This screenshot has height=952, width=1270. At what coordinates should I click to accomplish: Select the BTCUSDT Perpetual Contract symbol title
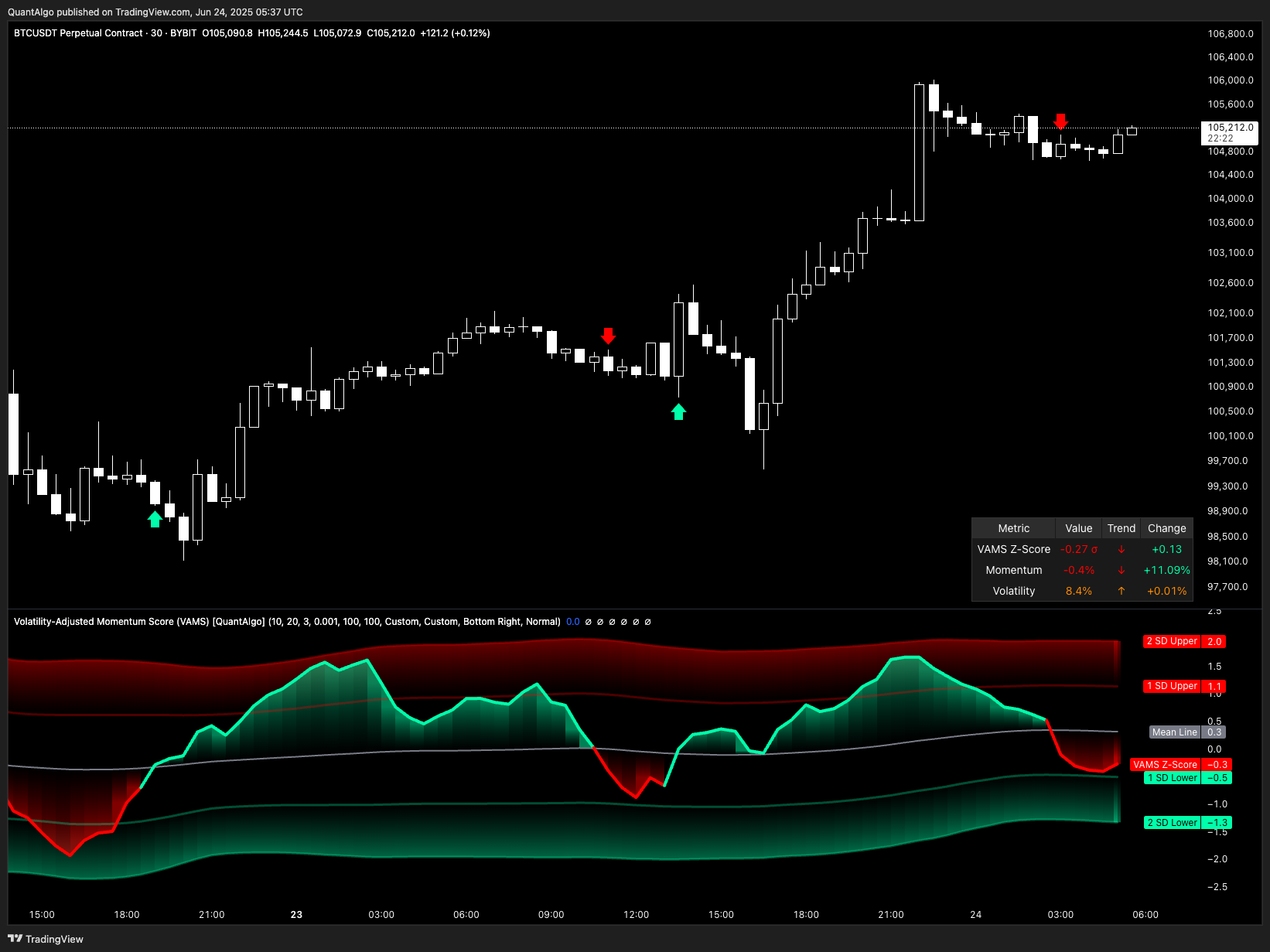tap(78, 33)
